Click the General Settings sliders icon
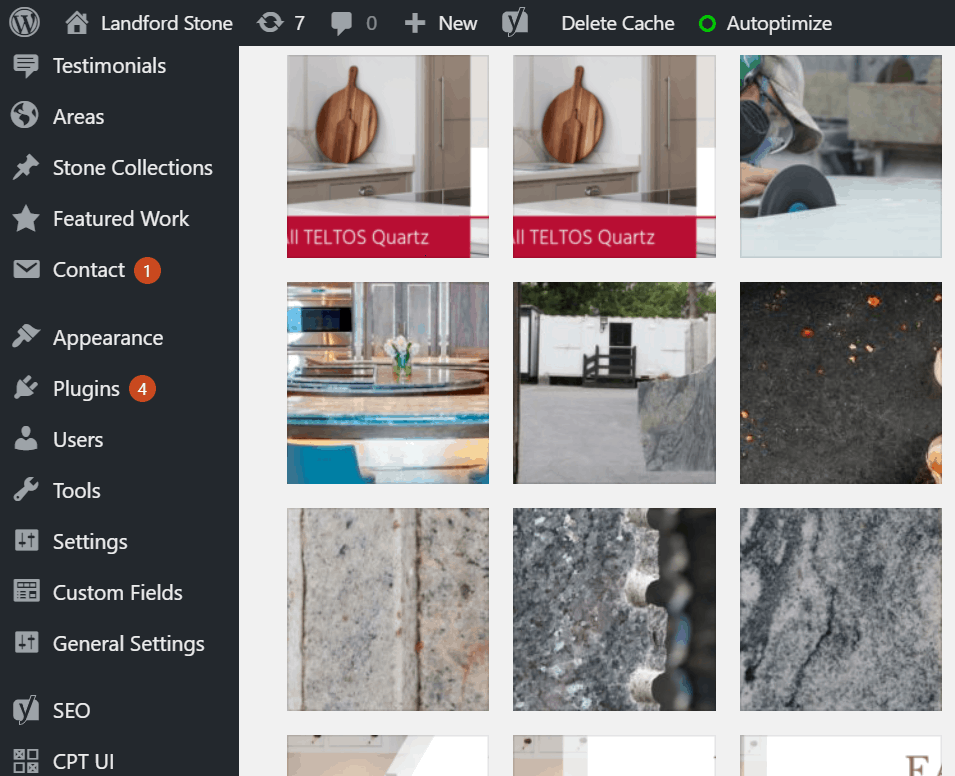 [x=26, y=643]
